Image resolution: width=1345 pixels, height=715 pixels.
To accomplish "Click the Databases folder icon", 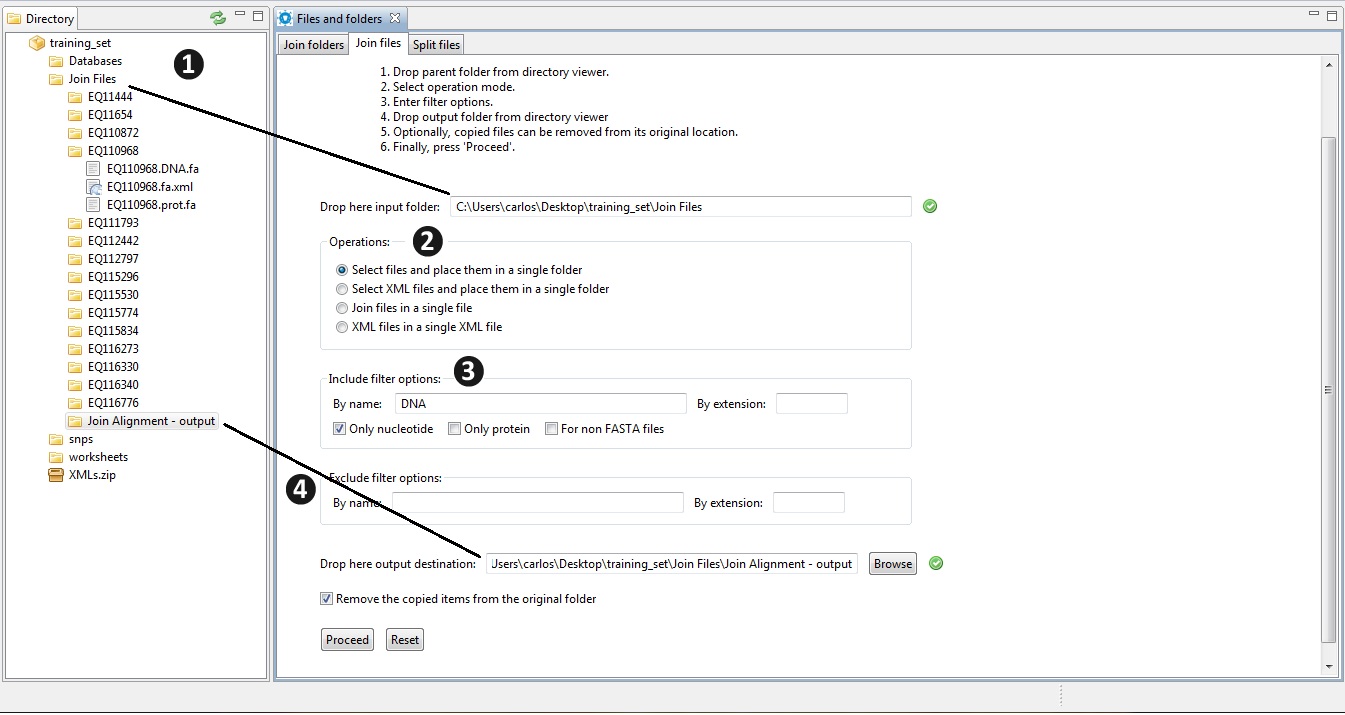I will pyautogui.click(x=57, y=61).
